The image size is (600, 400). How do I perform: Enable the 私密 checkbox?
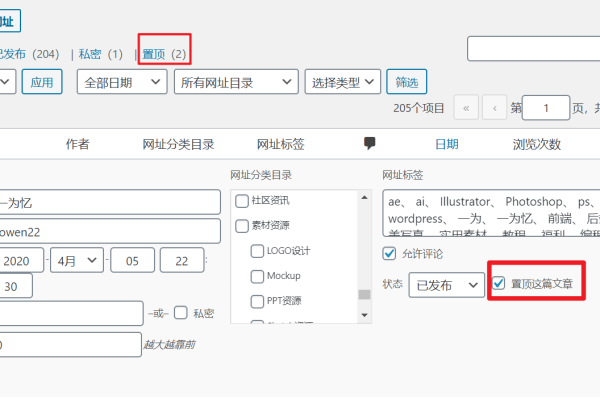point(181,313)
